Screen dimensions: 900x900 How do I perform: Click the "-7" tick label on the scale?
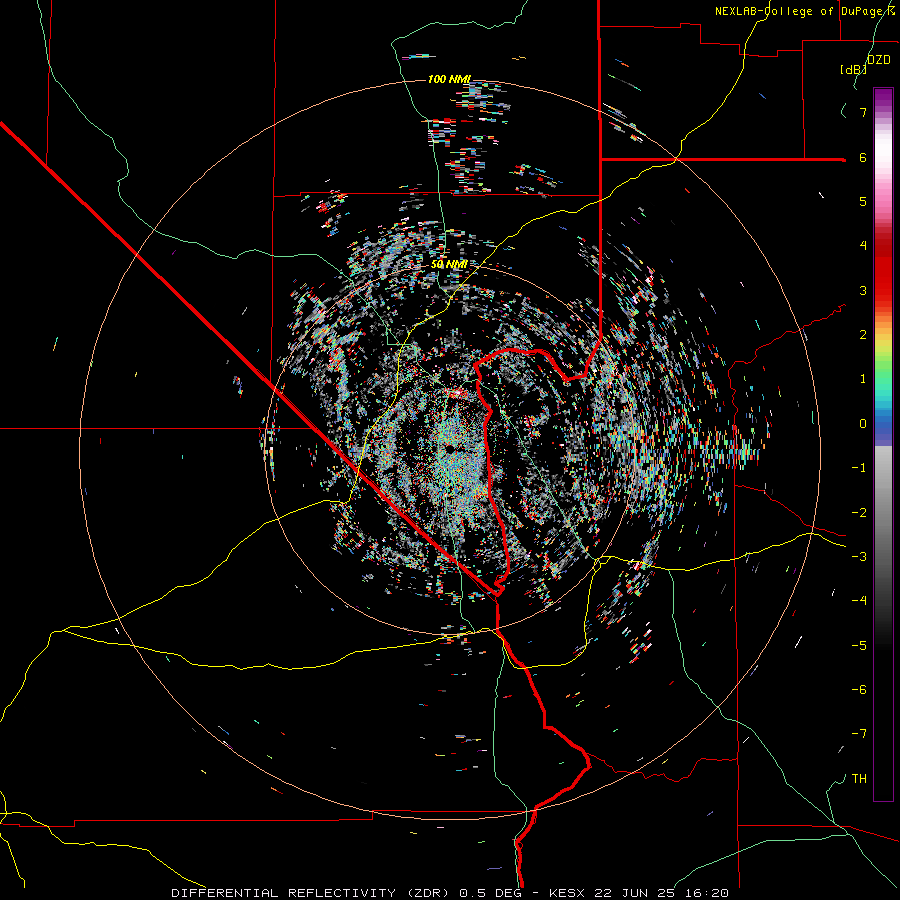click(x=859, y=734)
